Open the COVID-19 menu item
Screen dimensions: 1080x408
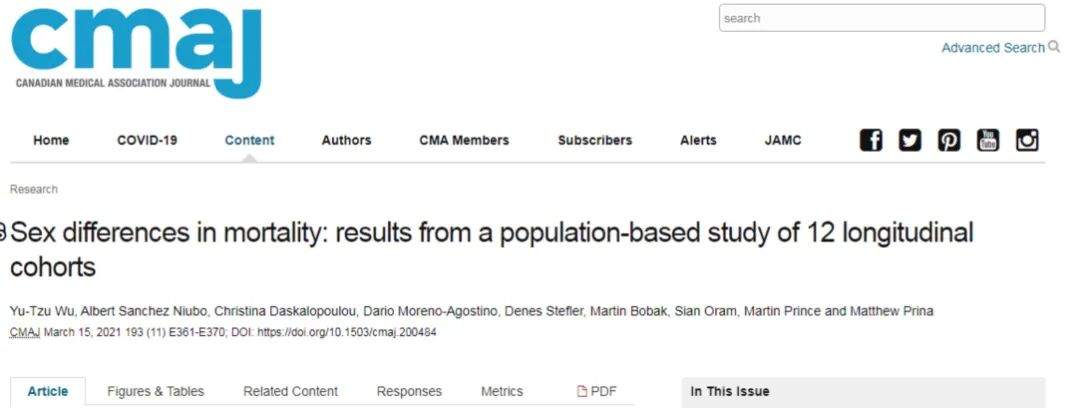point(147,141)
